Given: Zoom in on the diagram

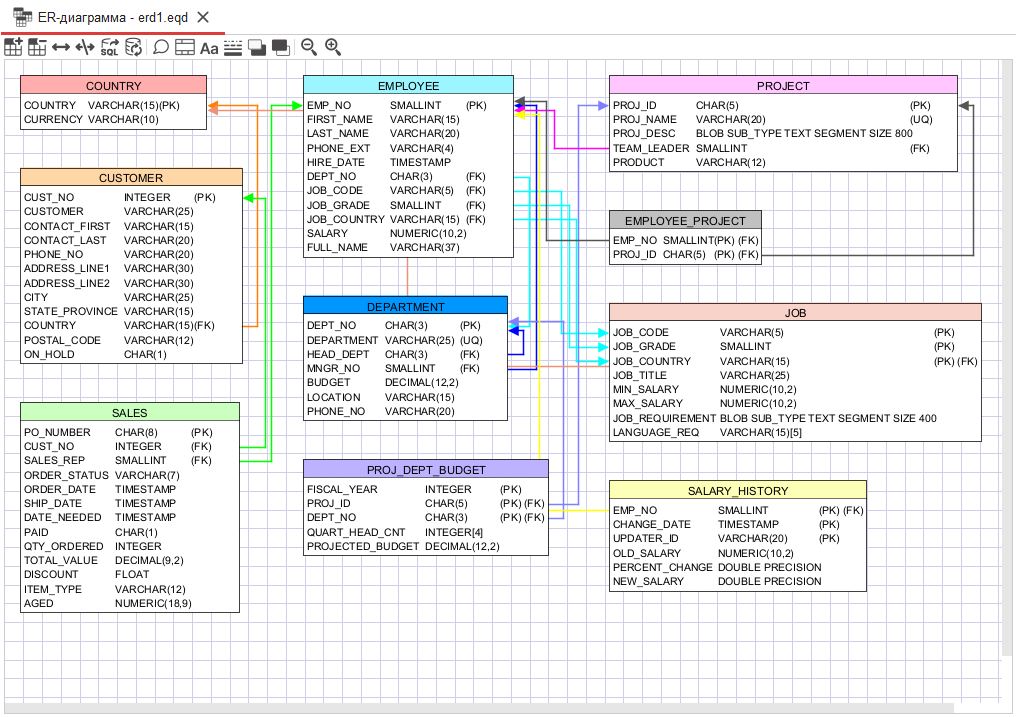Looking at the screenshot, I should [x=333, y=47].
